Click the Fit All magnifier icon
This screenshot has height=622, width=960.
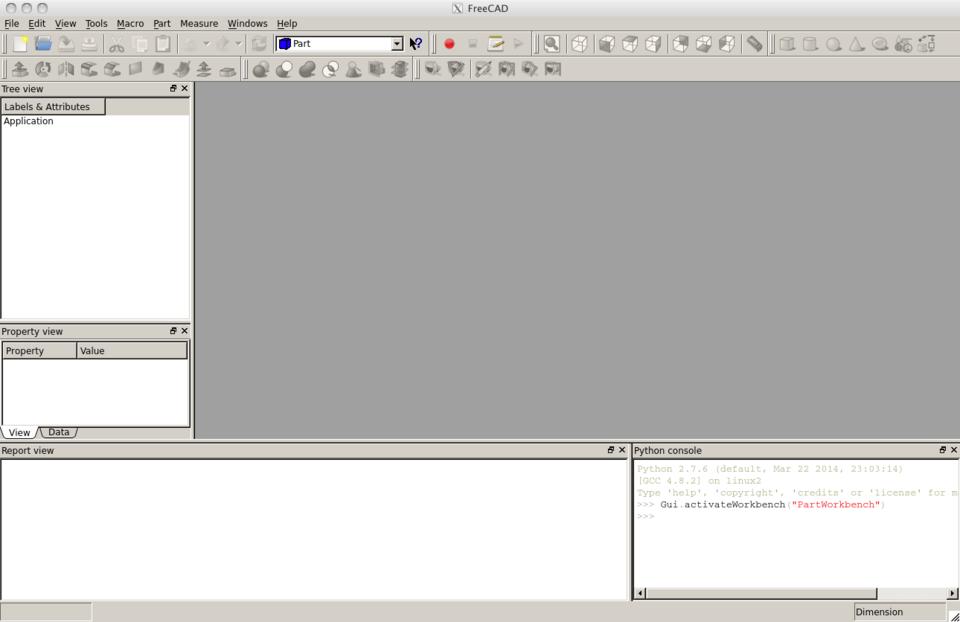click(x=551, y=44)
